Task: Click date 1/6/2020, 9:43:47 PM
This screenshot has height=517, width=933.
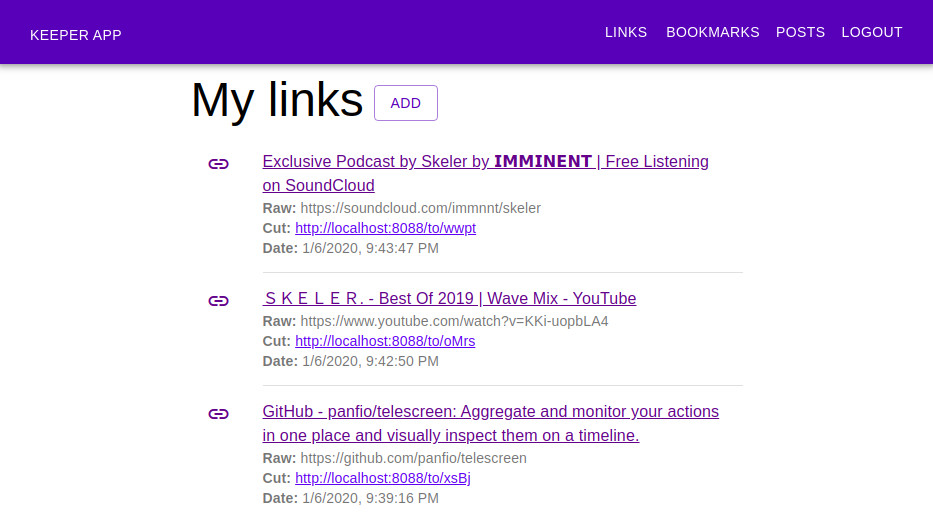Action: tap(370, 248)
